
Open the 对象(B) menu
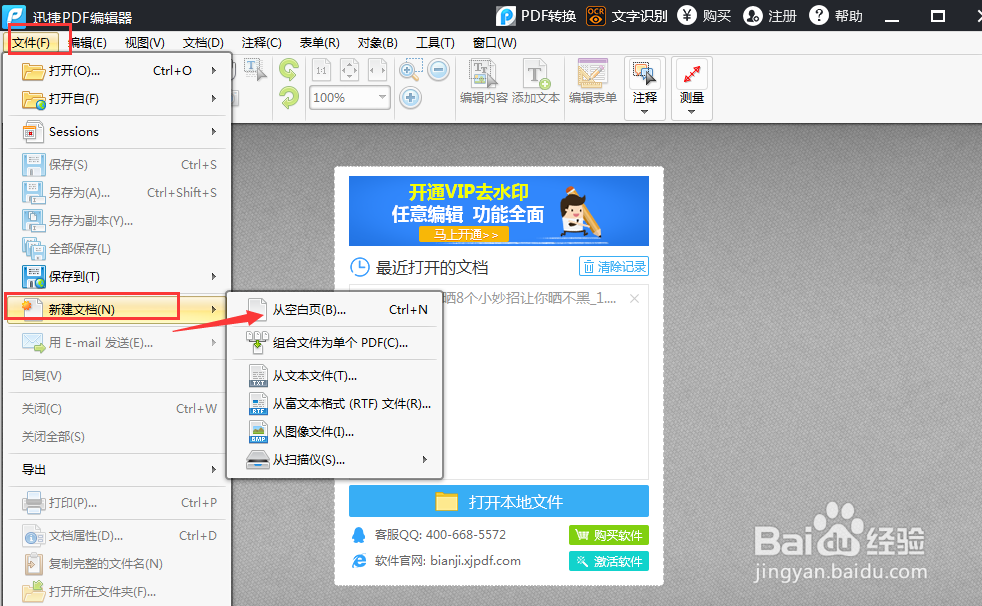378,43
